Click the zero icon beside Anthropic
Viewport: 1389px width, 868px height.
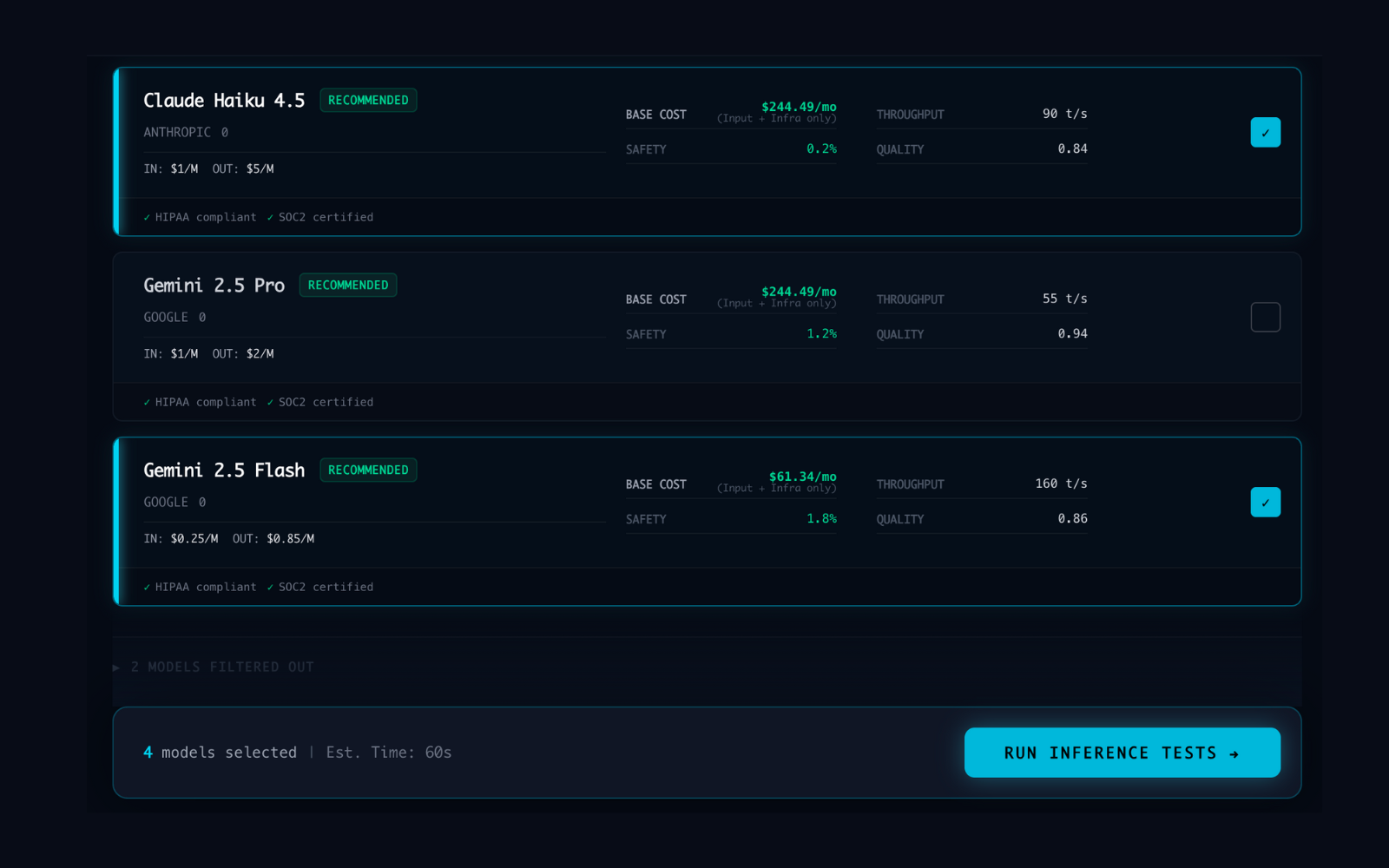[225, 133]
